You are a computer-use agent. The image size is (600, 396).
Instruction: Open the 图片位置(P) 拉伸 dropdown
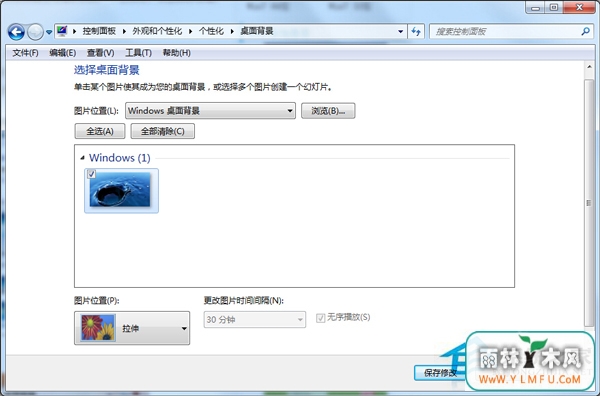pos(132,328)
